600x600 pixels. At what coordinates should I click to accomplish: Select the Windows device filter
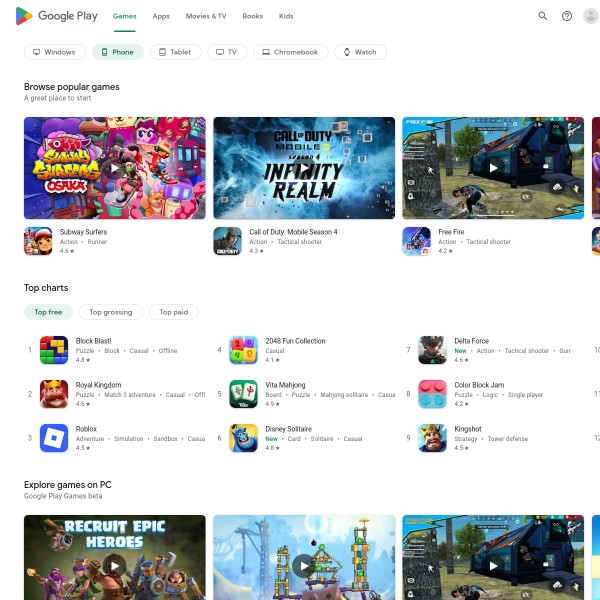point(55,52)
